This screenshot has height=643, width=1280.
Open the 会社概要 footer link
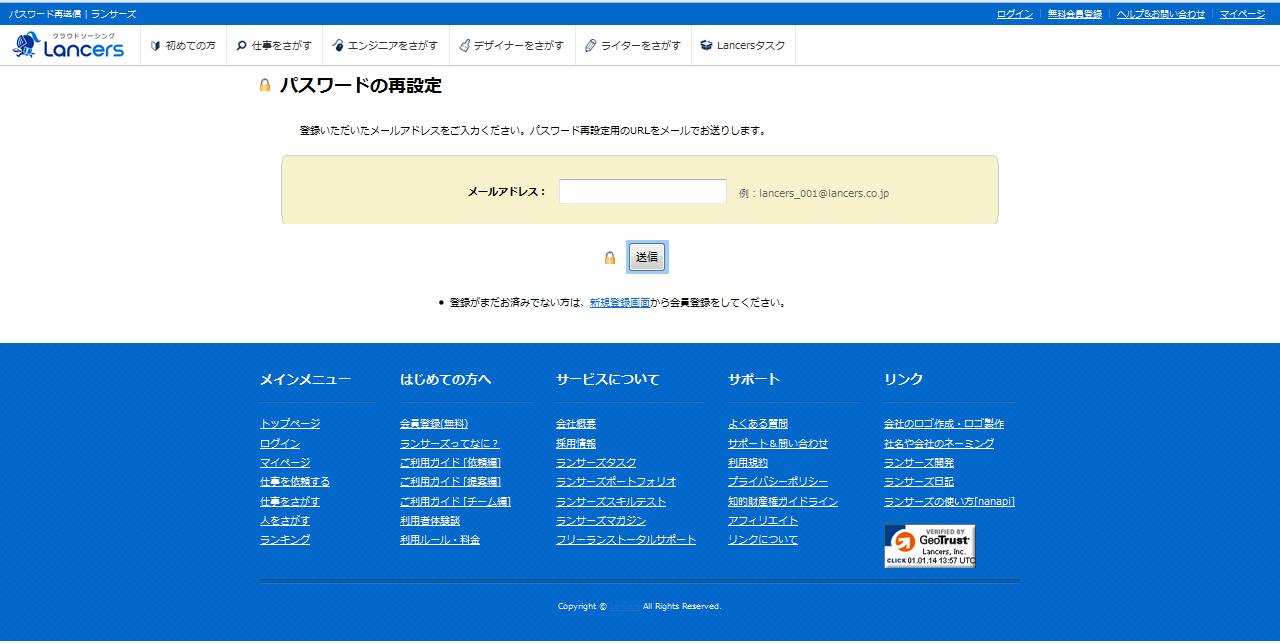[x=576, y=424]
